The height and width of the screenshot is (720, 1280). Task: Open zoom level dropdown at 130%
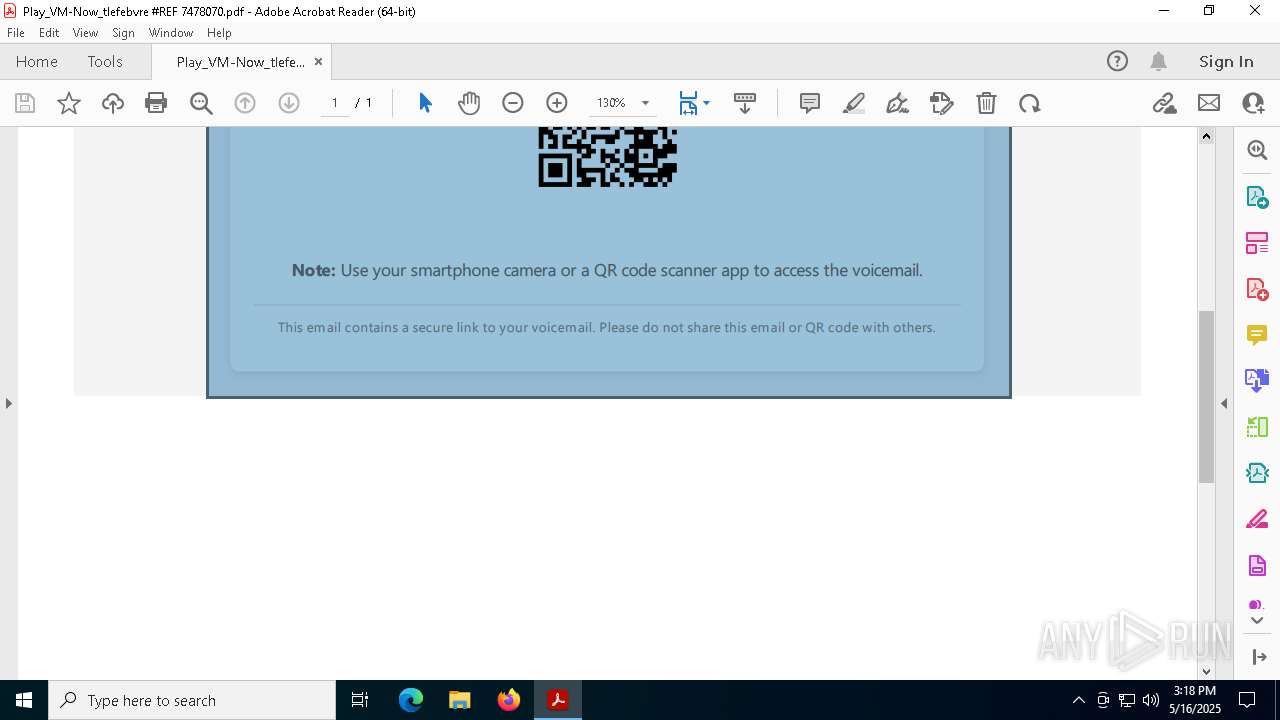[x=645, y=103]
